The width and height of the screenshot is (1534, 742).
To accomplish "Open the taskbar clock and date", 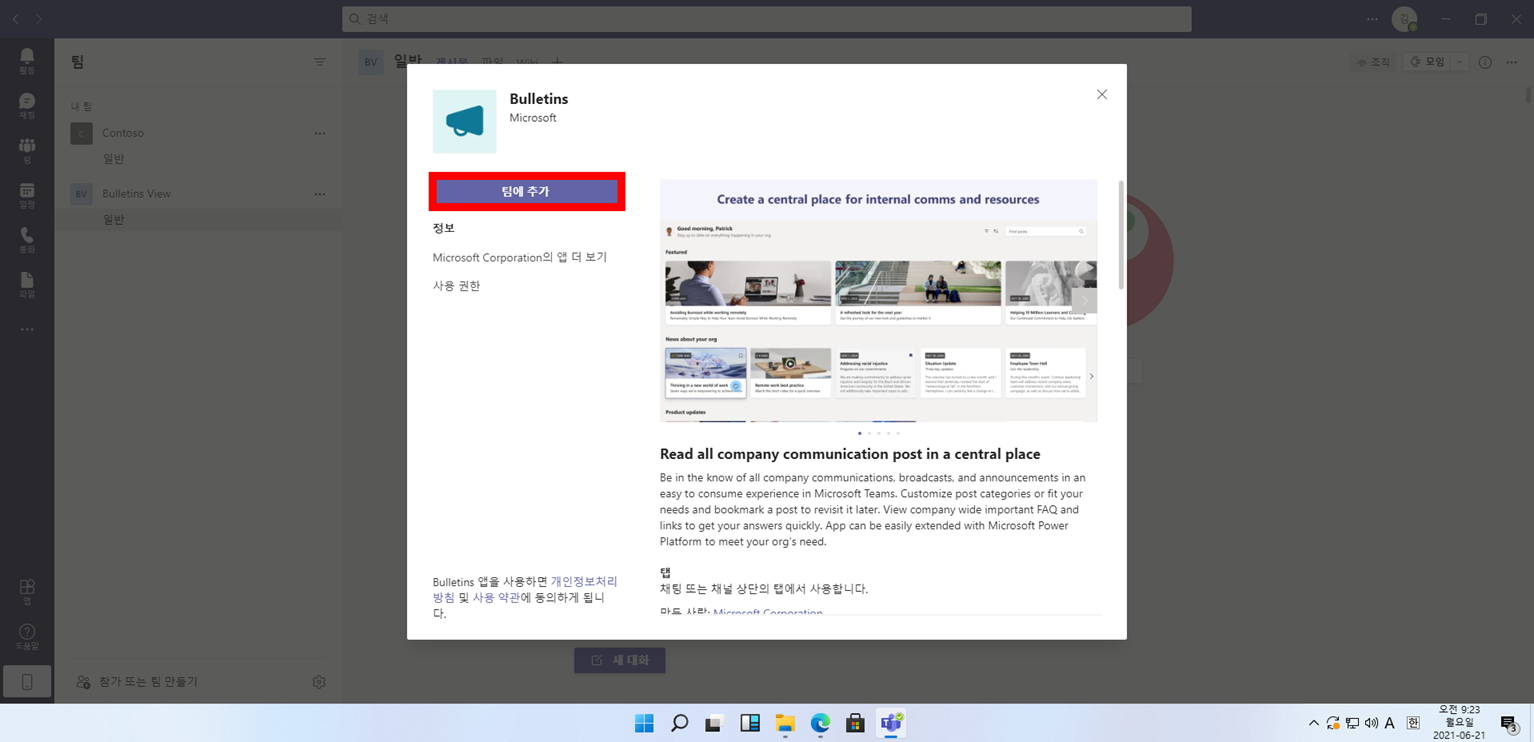I will point(1459,722).
